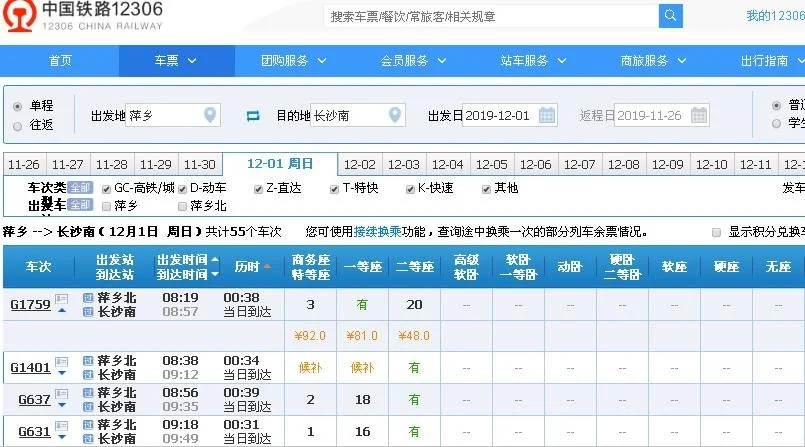This screenshot has width=805, height=447.
Task: Toggle GC-高铁/城 train type checkbox
Action: (106, 189)
